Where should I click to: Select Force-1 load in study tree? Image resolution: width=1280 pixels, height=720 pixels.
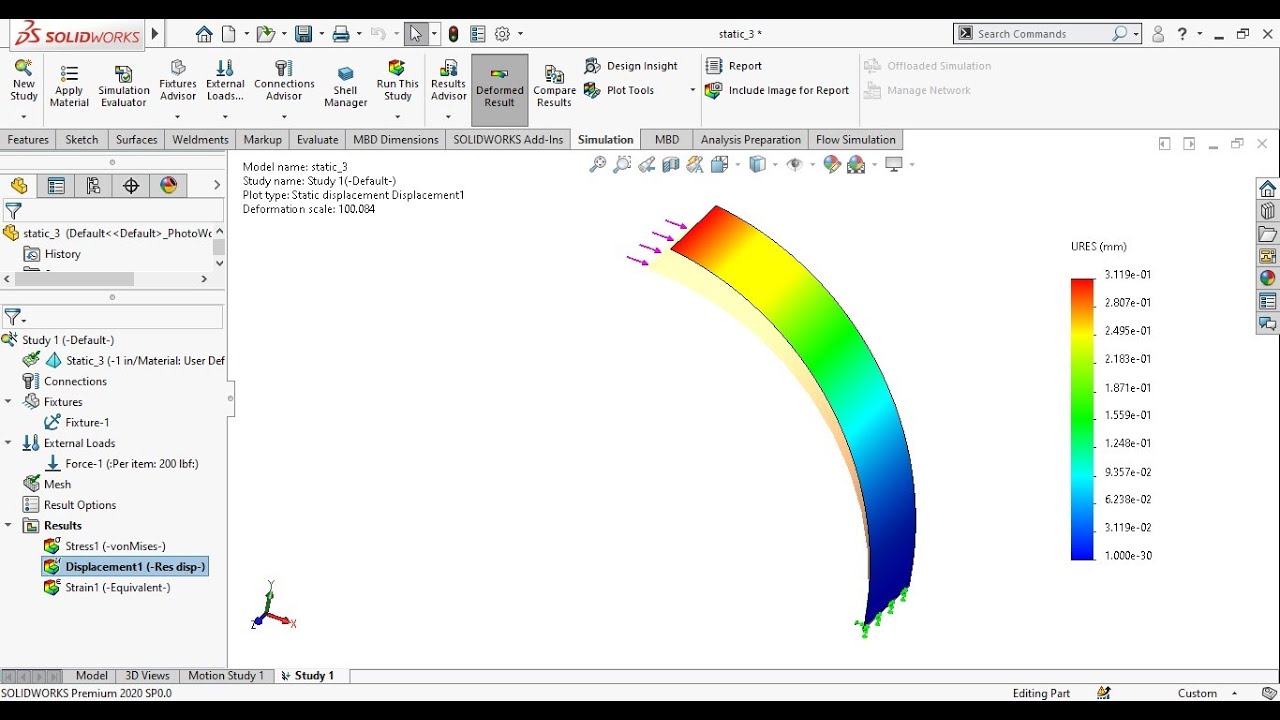coord(122,464)
